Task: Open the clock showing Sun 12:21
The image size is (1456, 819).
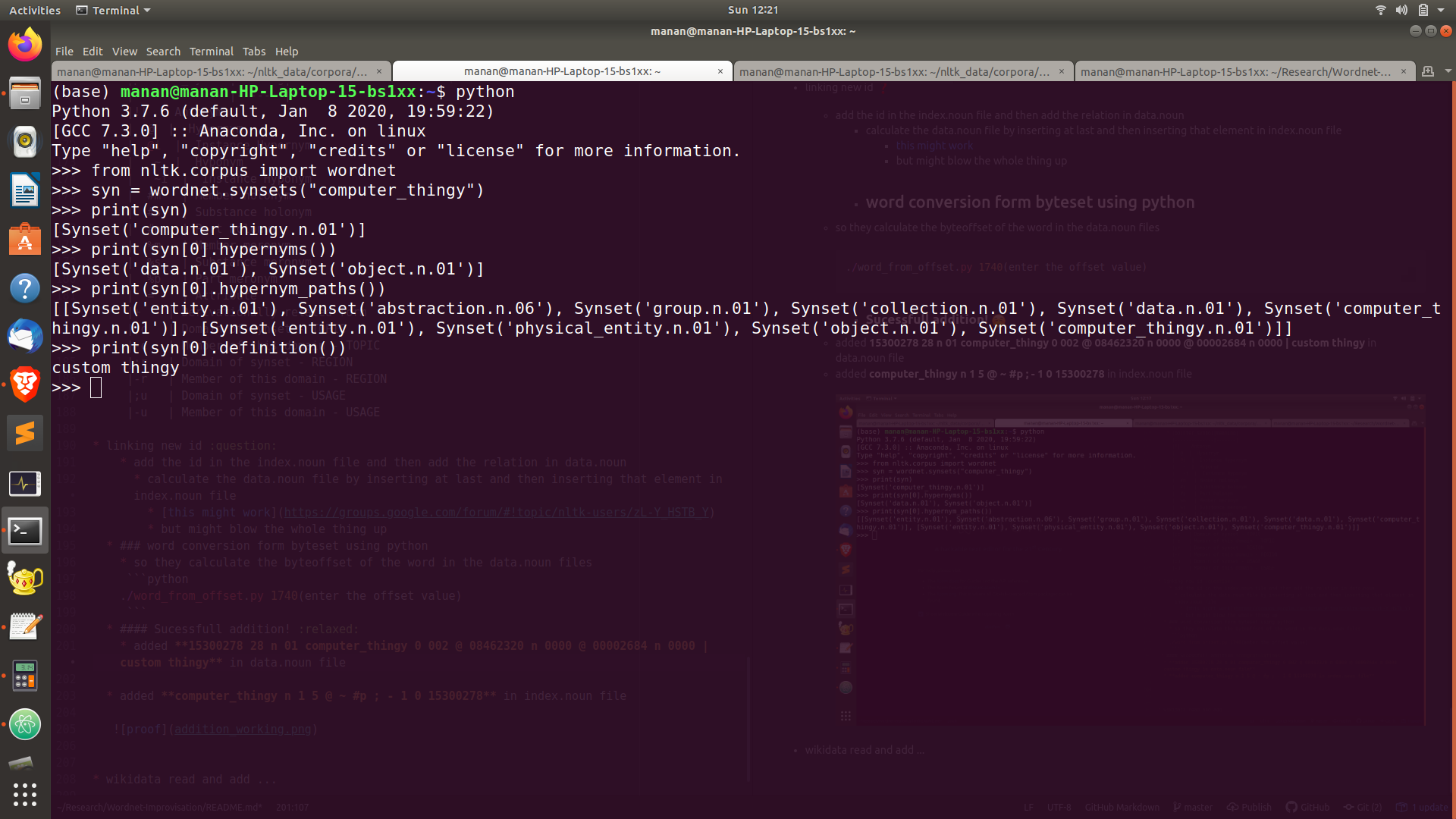Action: pyautogui.click(x=752, y=10)
